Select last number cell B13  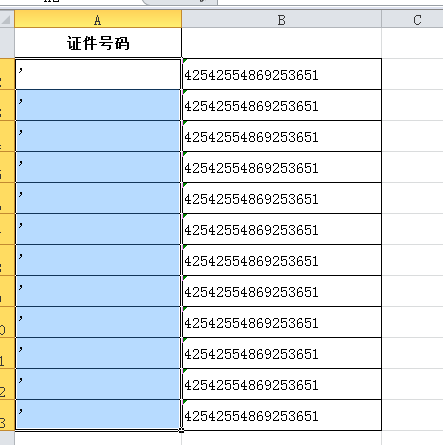coord(282,415)
